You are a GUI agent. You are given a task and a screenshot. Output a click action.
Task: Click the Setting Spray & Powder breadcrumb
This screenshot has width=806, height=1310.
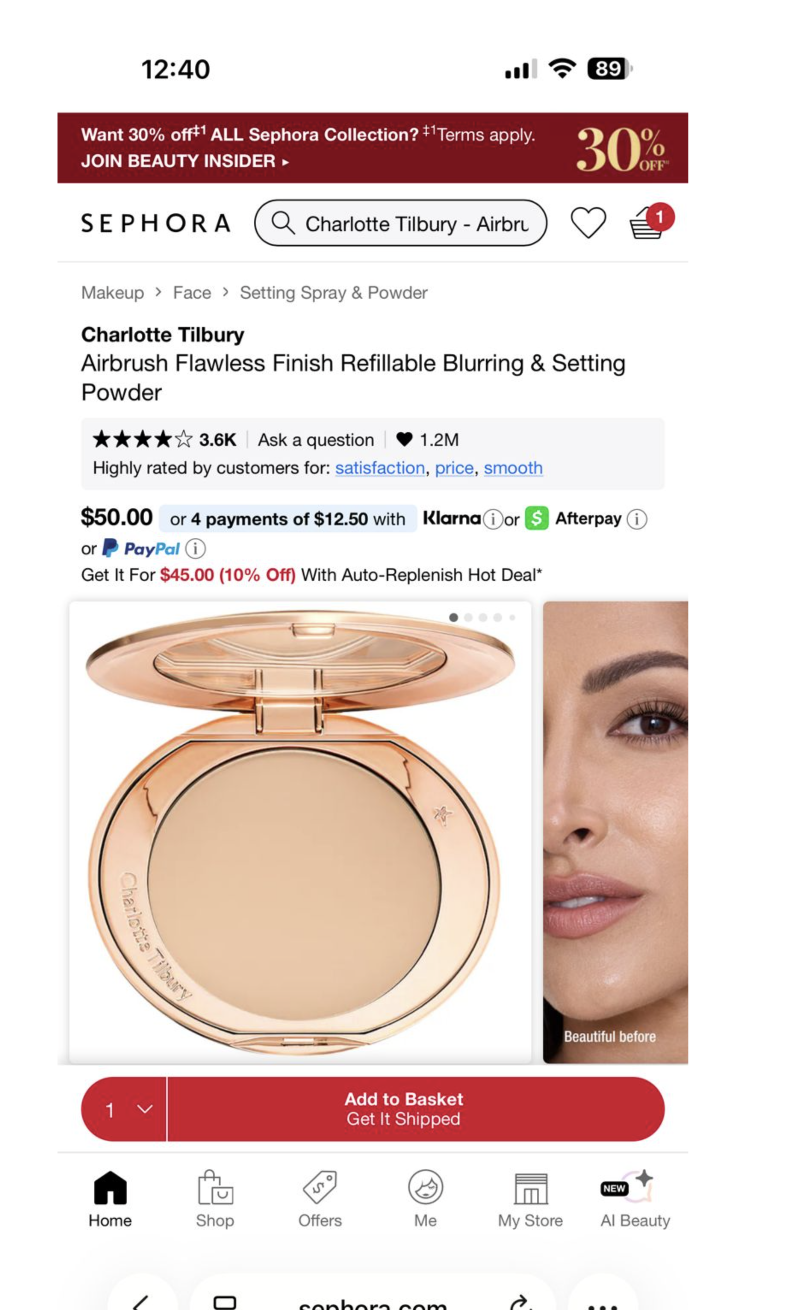pos(333,293)
